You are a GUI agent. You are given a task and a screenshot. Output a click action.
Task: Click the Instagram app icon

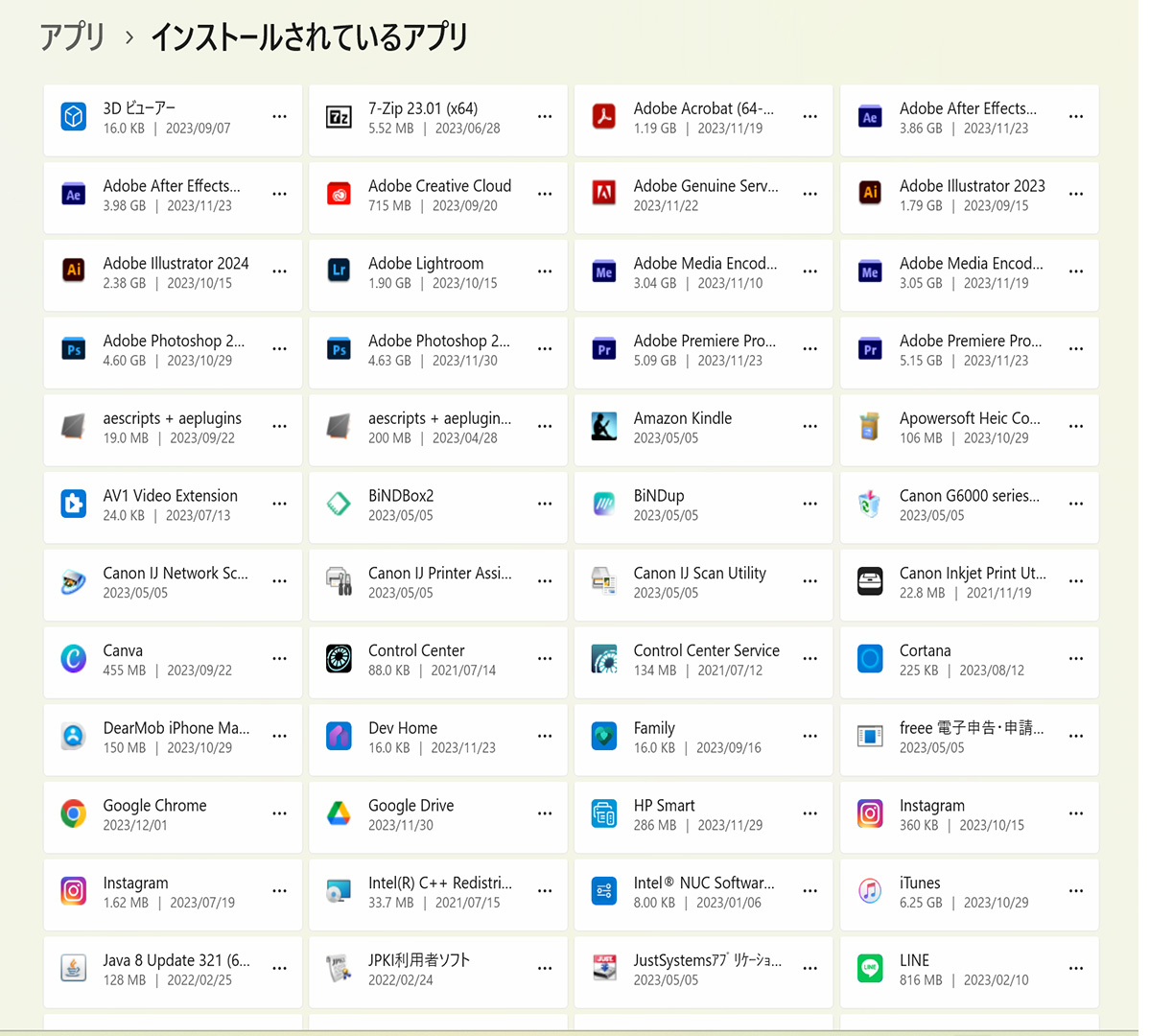coord(869,813)
